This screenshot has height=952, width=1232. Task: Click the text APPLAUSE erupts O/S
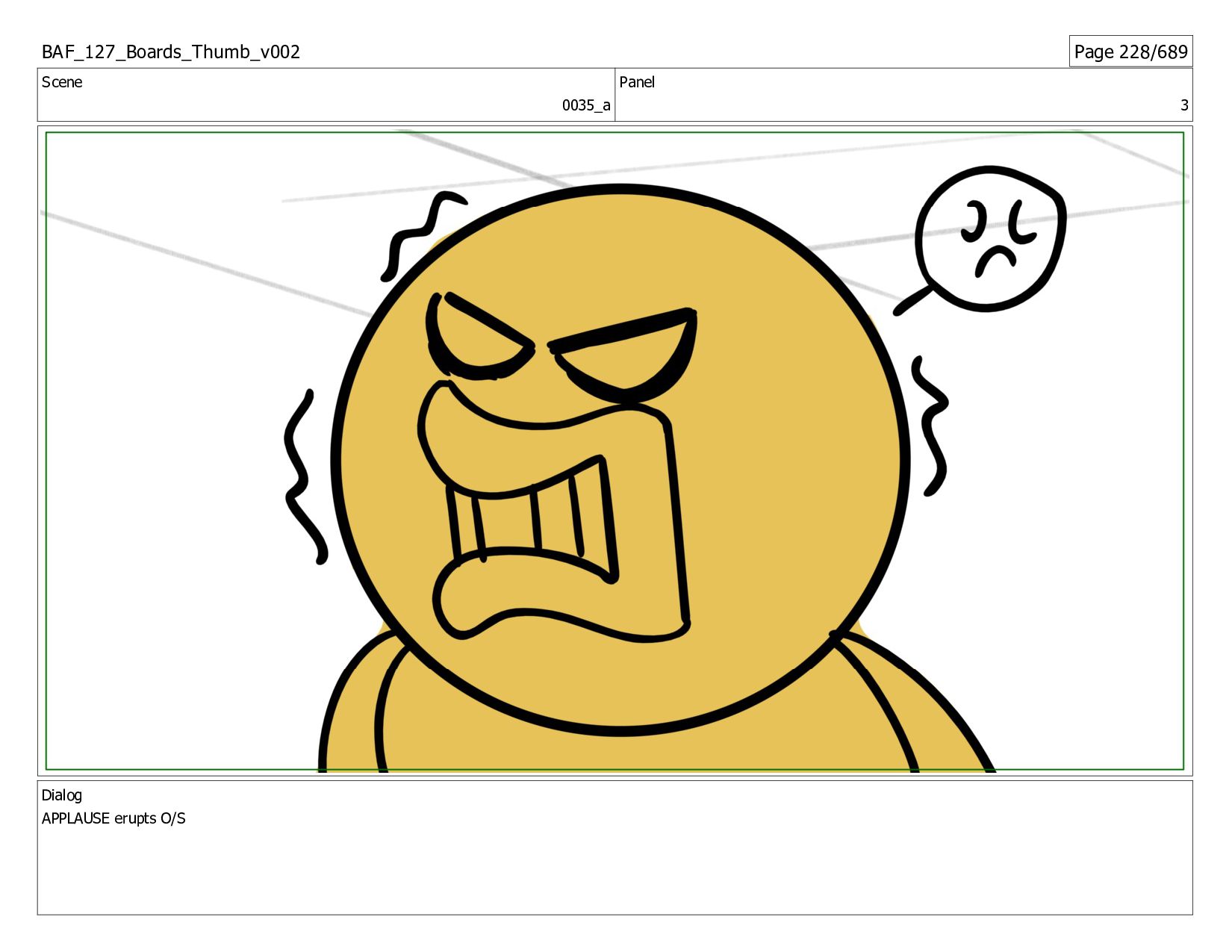(x=113, y=818)
